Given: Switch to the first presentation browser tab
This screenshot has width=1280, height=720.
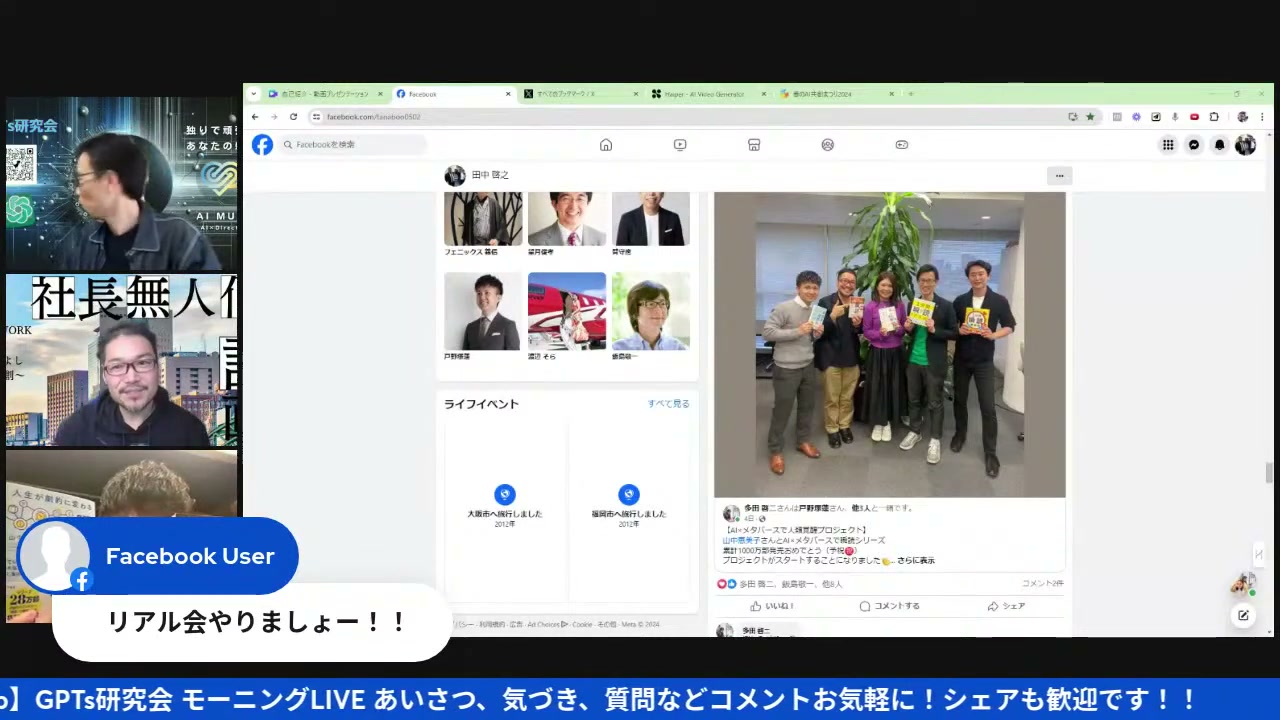Looking at the screenshot, I should point(325,94).
